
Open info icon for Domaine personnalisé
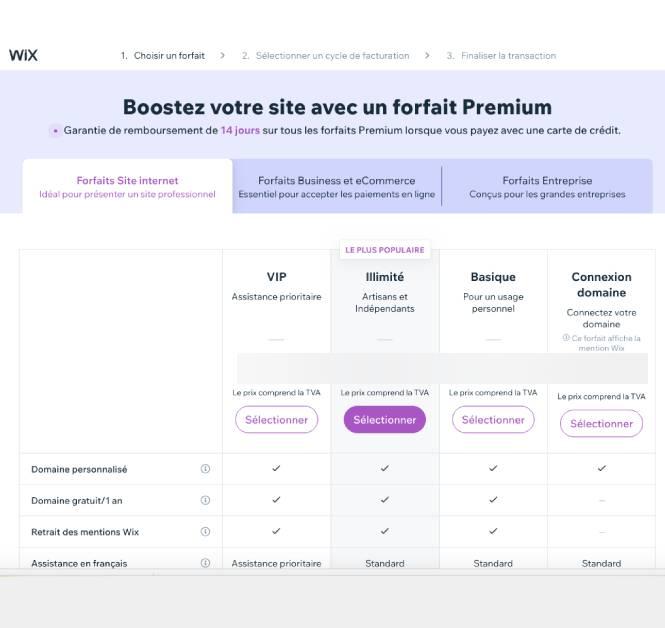[205, 468]
